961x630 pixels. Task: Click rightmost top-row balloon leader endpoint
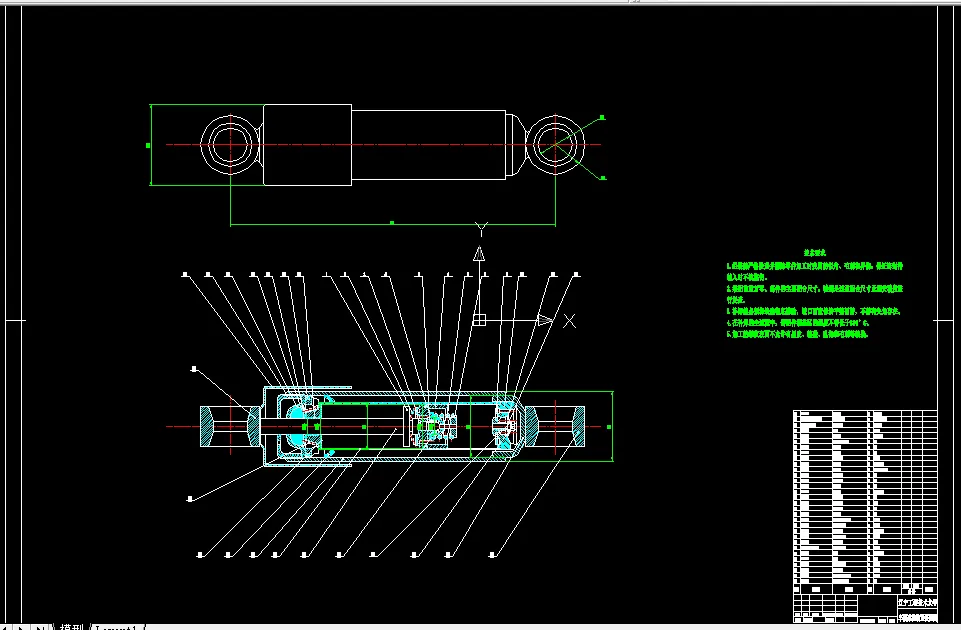[x=576, y=275]
